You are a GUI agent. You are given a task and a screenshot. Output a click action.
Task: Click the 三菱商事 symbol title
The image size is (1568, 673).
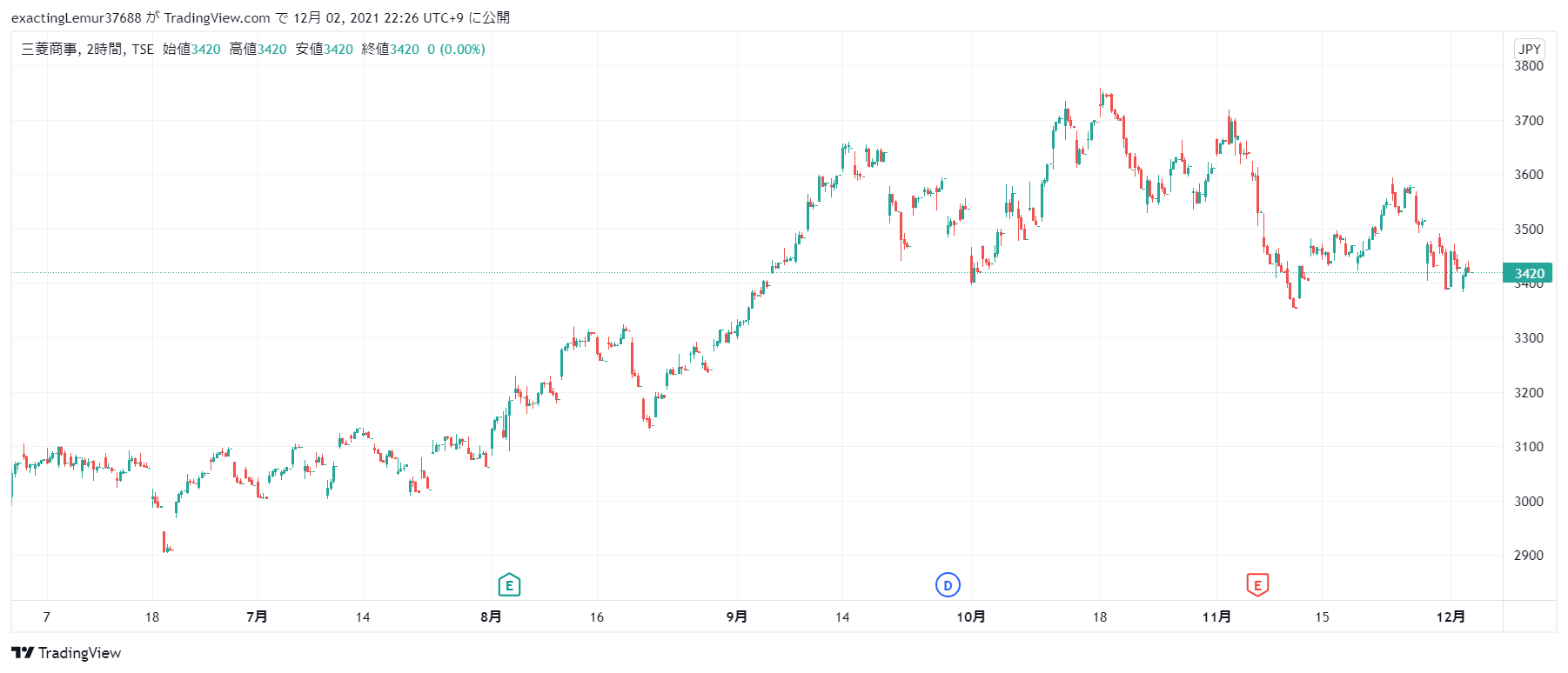[x=49, y=50]
